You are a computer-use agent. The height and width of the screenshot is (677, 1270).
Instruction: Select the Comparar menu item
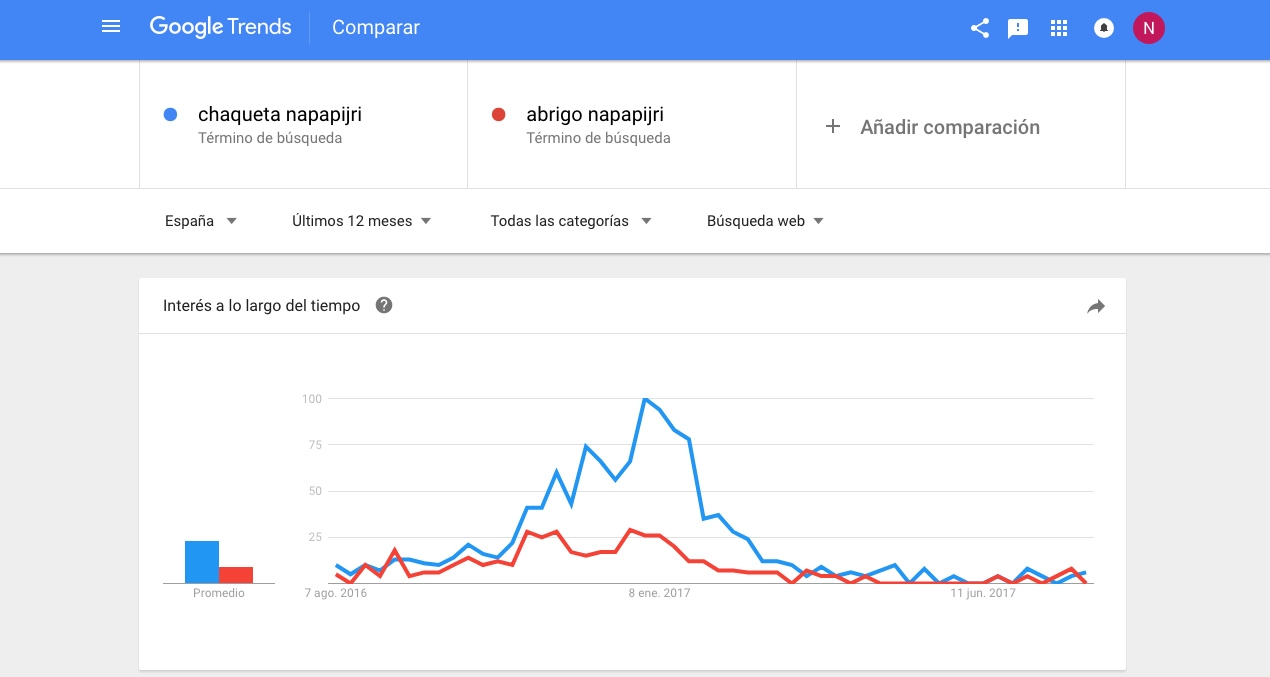point(375,28)
